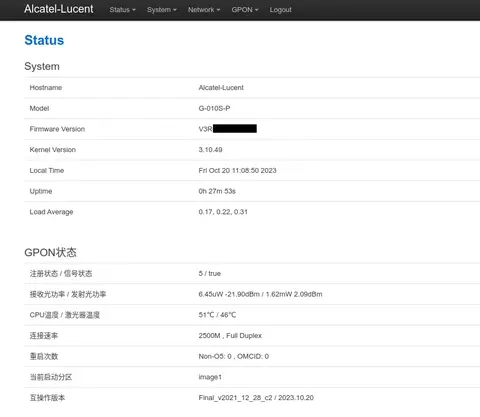Viewport: 480px width, 417px height.
Task: Select boot partition value image1
Action: (x=210, y=377)
